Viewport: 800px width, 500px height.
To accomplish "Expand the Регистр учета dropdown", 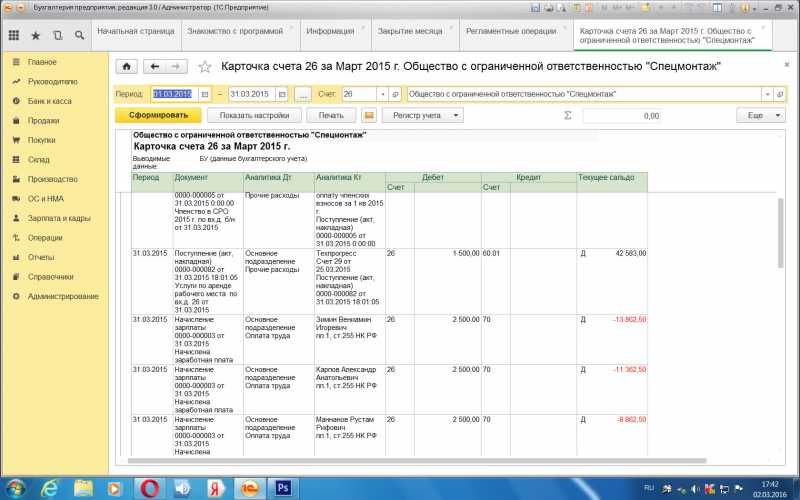I will (422, 115).
